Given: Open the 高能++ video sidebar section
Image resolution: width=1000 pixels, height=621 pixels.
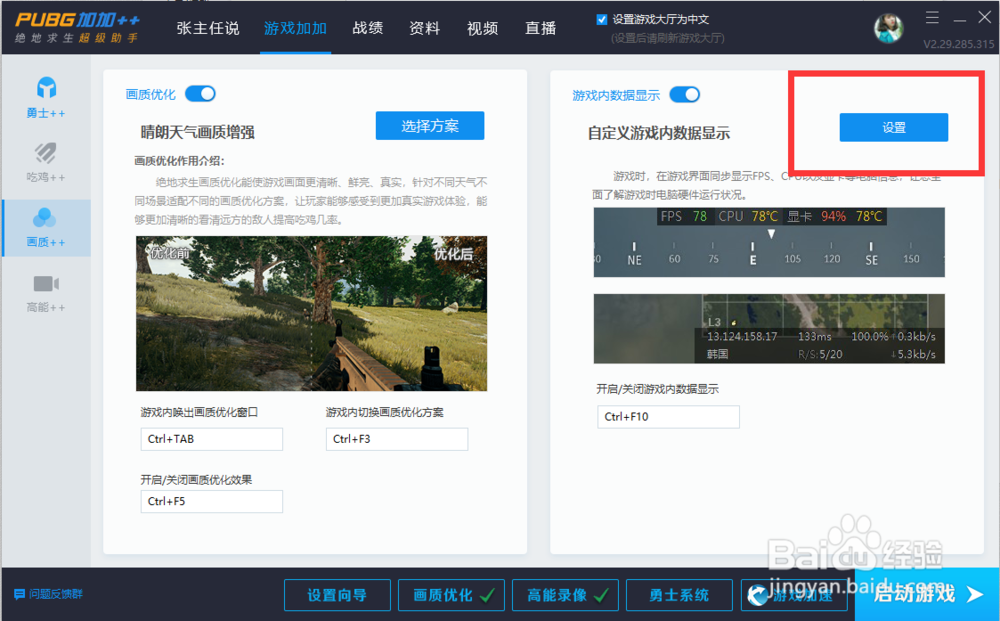Looking at the screenshot, I should click(x=46, y=293).
